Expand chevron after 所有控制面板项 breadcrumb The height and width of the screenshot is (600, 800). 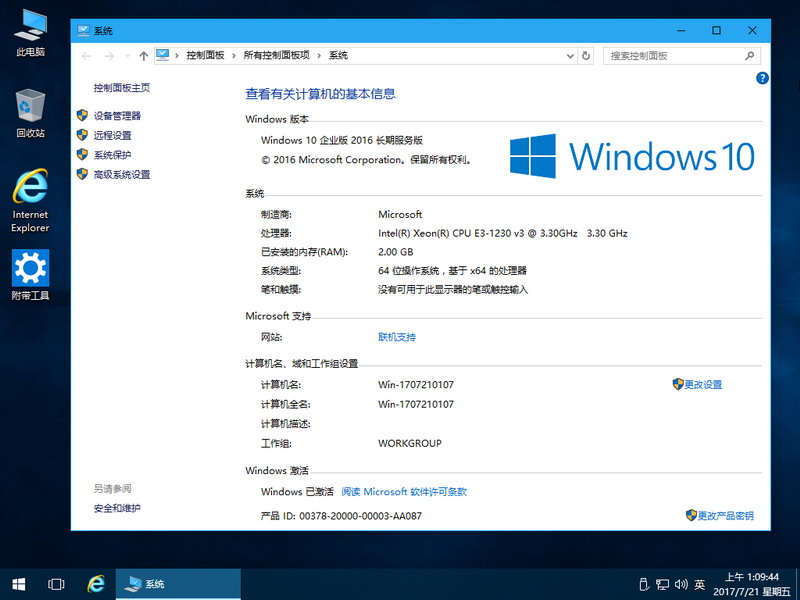[x=319, y=56]
